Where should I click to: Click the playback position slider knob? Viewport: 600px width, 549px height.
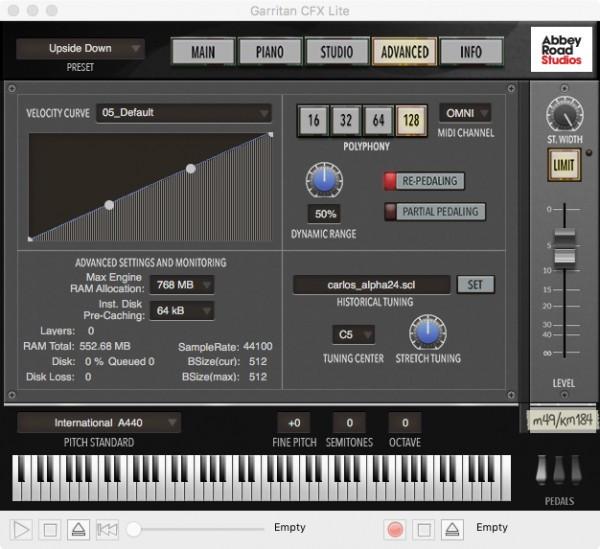(x=134, y=529)
